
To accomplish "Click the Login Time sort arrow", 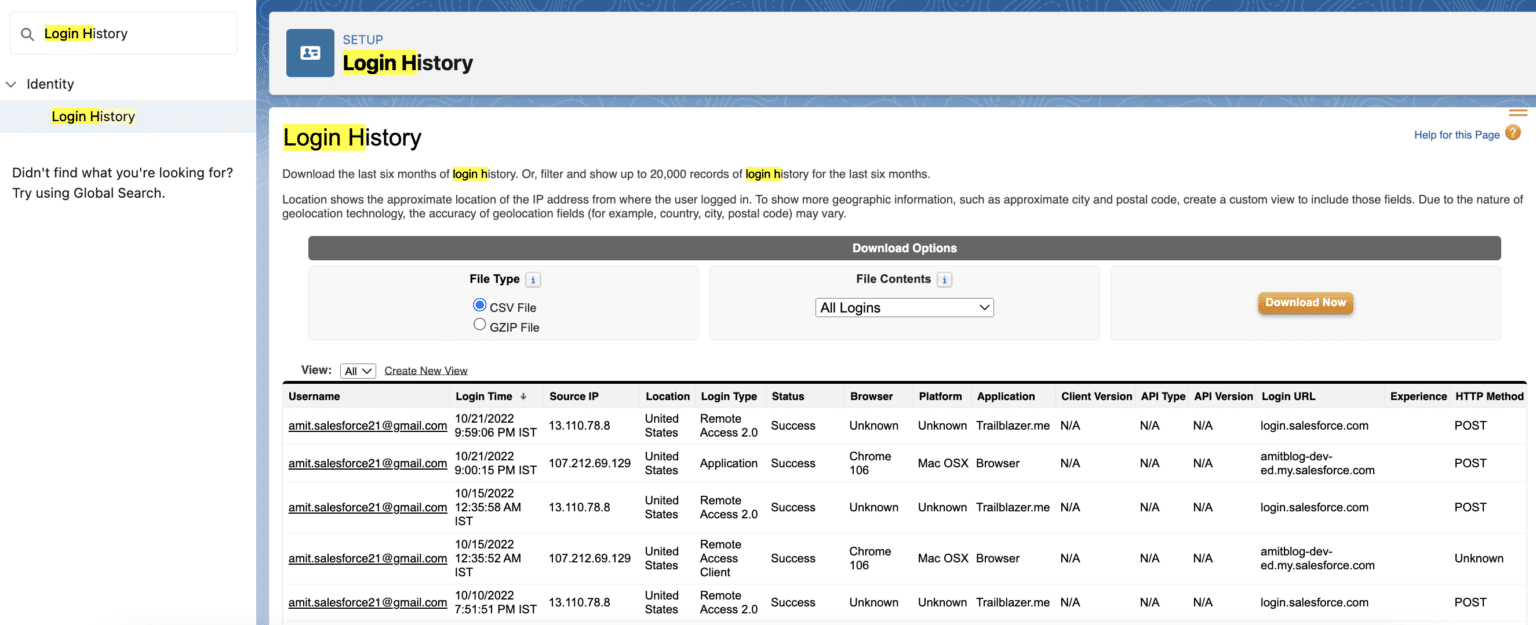I will coord(523,397).
